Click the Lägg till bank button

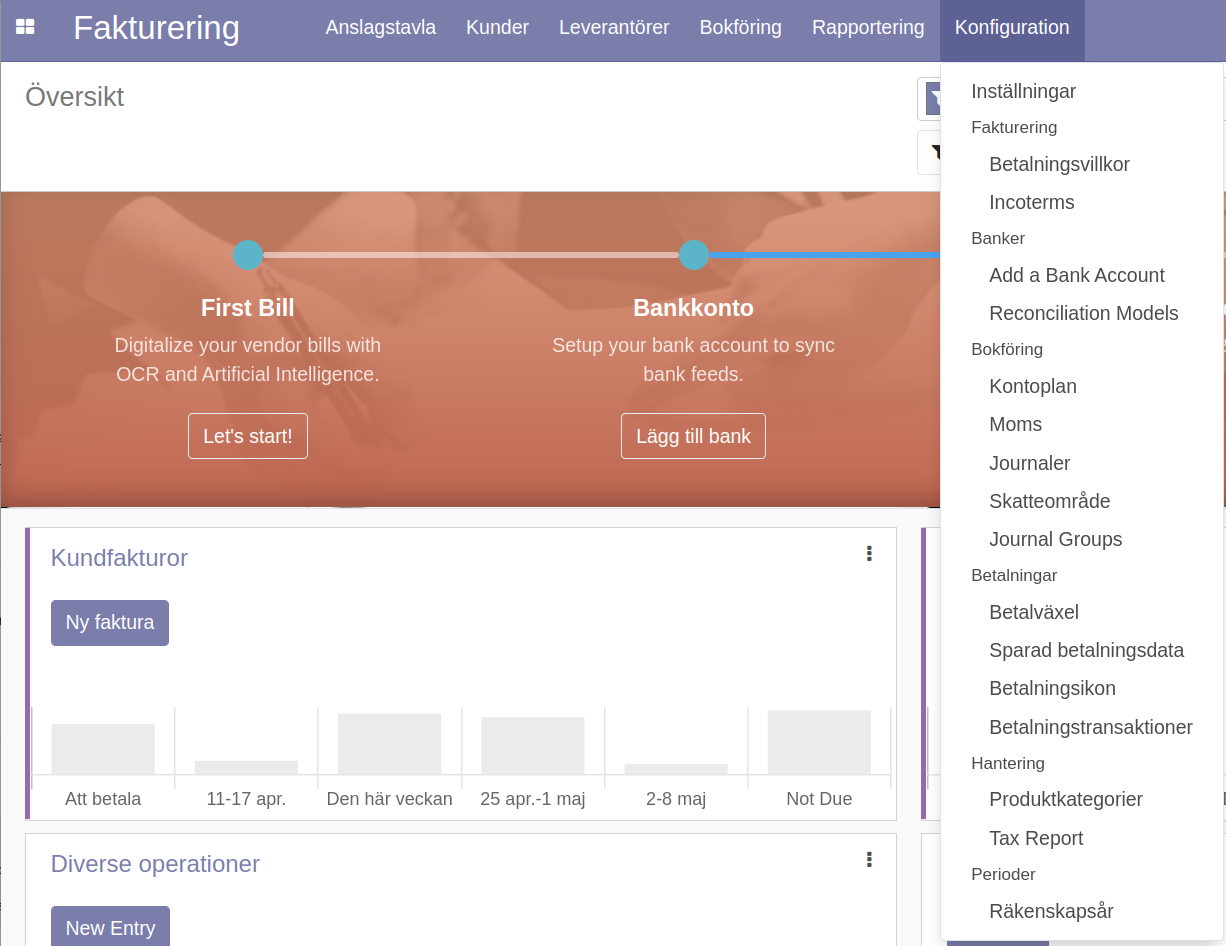click(x=693, y=436)
